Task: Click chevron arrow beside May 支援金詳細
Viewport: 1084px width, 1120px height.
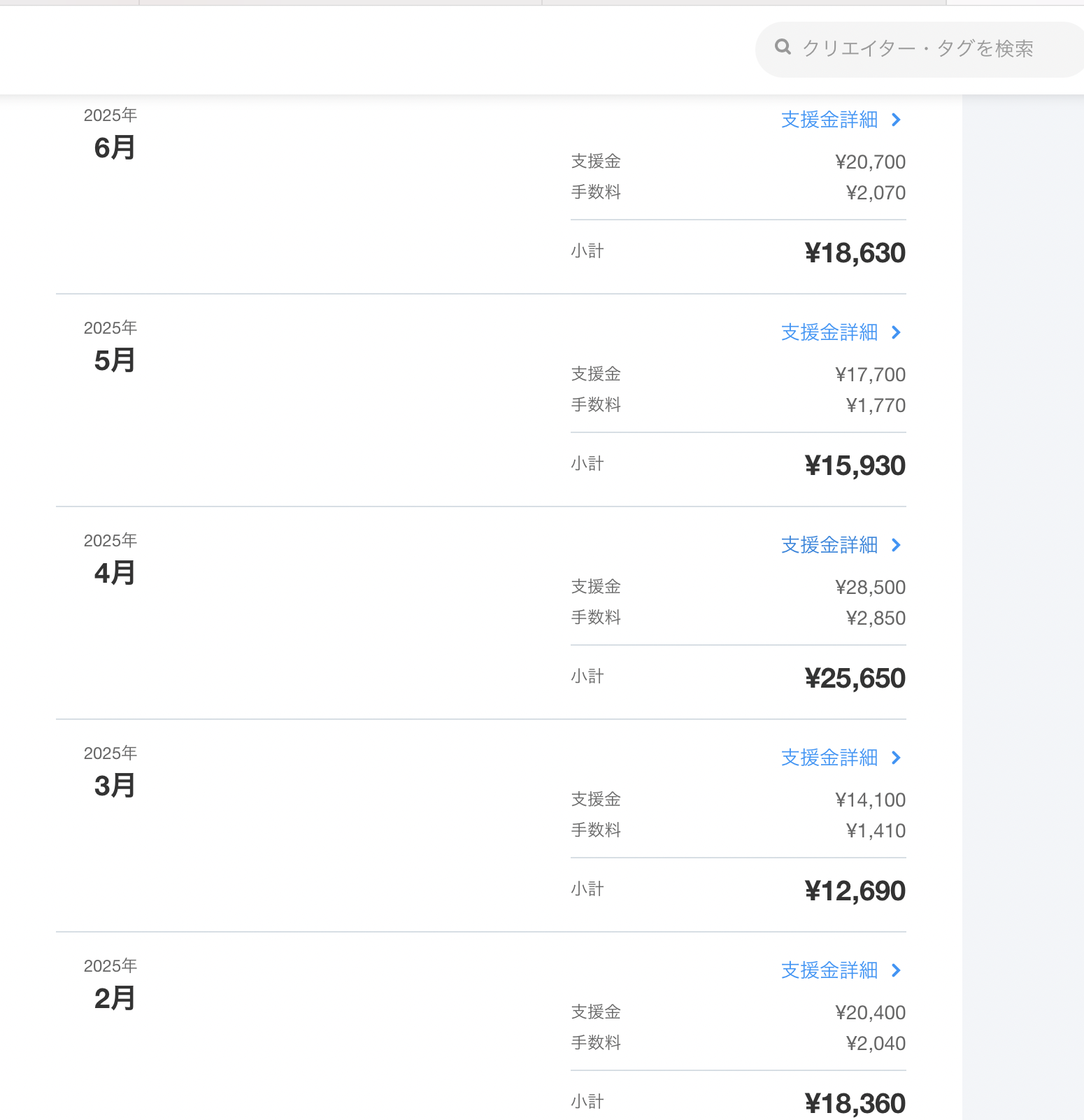Action: coord(897,332)
